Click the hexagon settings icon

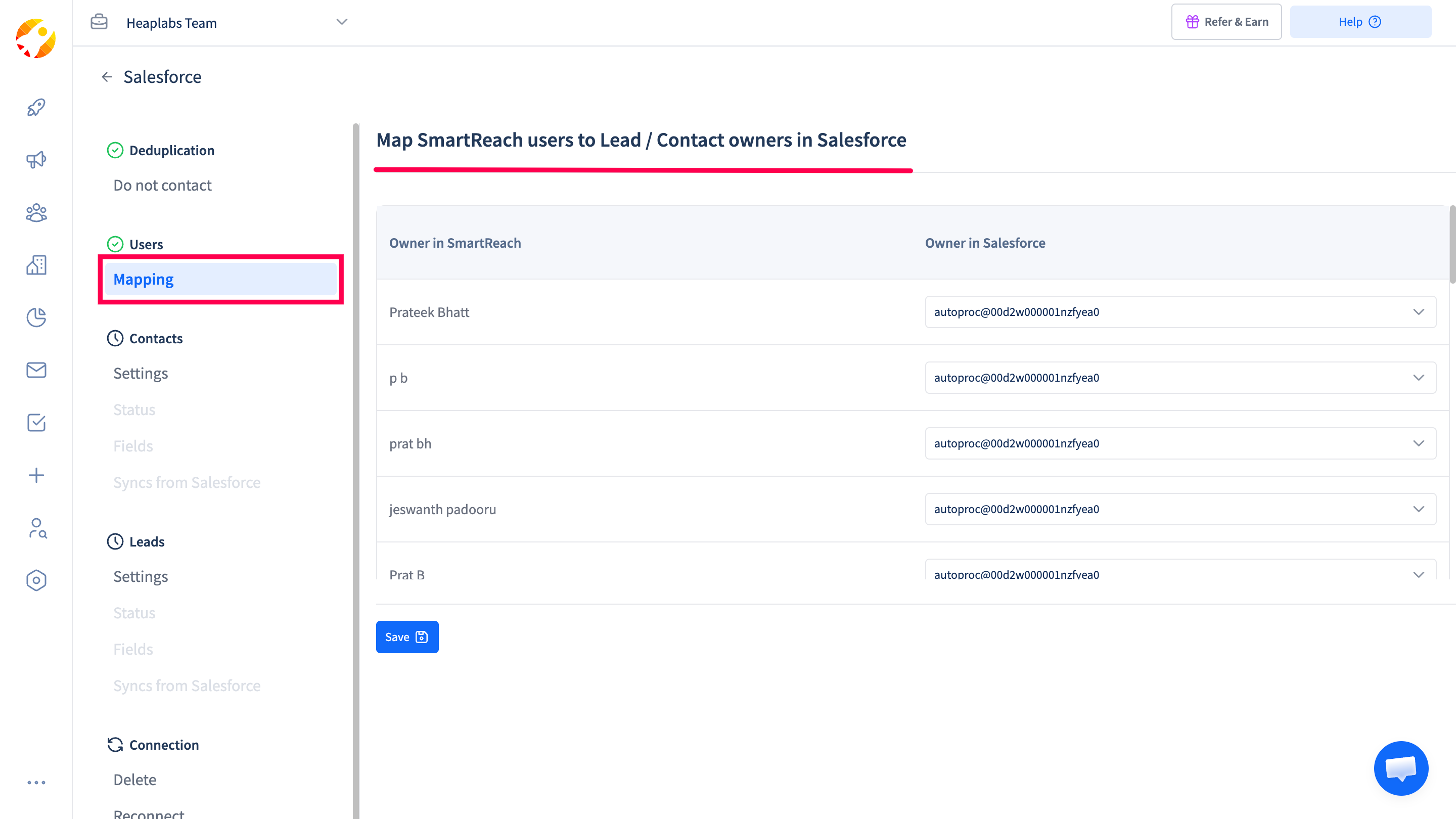click(36, 580)
